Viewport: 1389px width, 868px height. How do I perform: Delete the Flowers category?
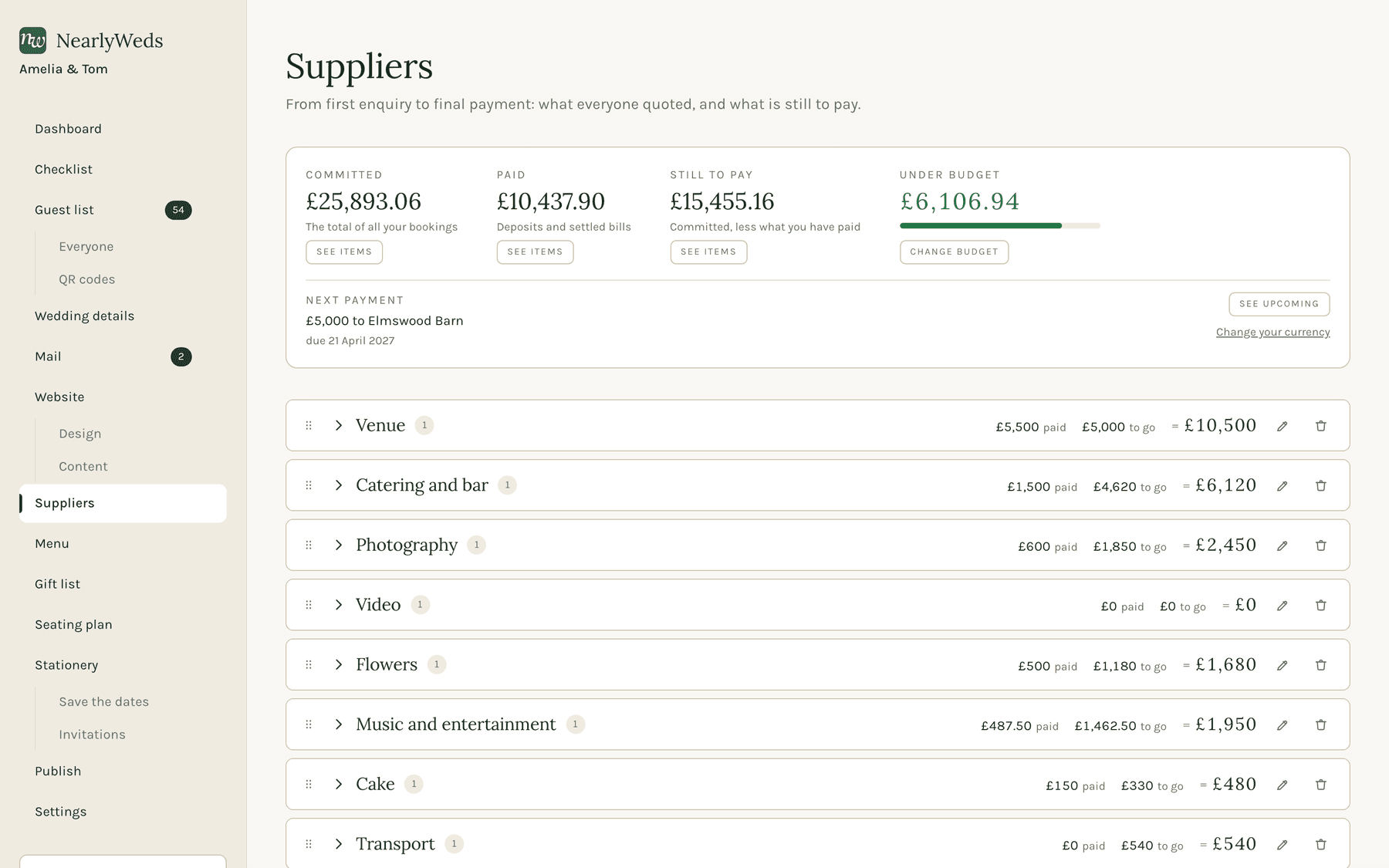coord(1320,665)
